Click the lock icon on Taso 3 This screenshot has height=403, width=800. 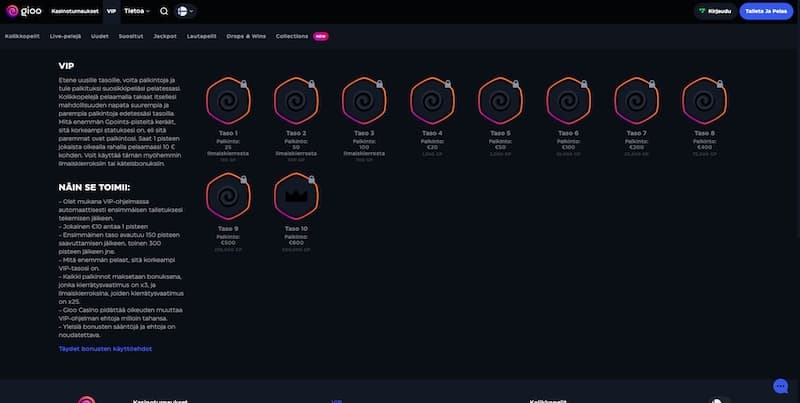(x=380, y=84)
